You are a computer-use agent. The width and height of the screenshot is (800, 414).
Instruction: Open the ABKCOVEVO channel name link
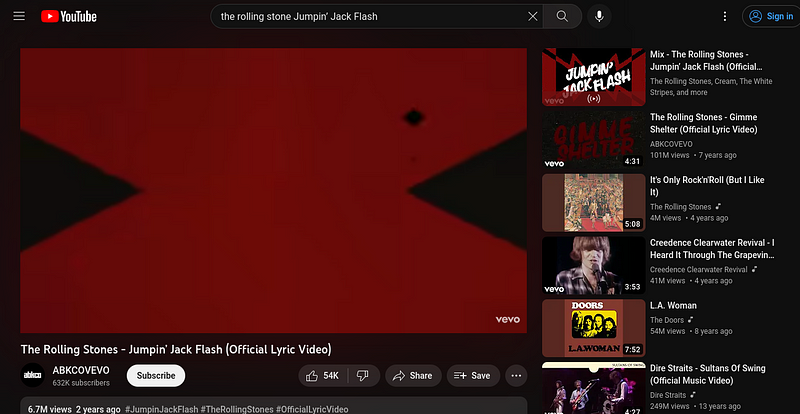81,370
